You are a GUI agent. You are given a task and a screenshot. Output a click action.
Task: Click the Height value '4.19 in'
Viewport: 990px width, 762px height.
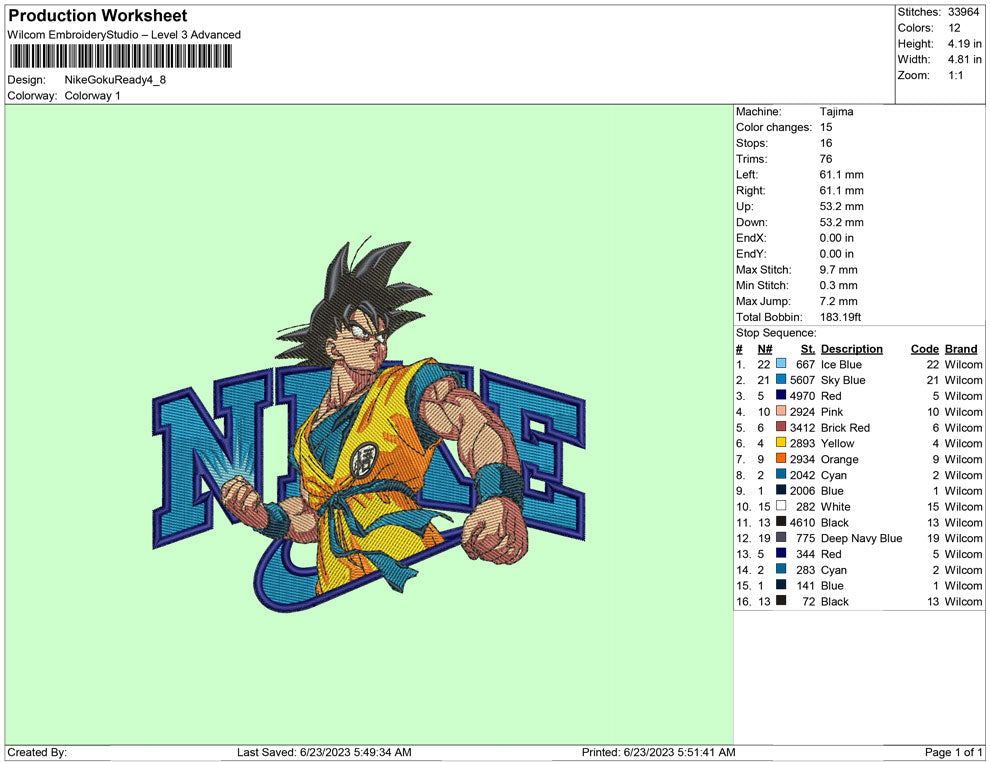[x=964, y=44]
